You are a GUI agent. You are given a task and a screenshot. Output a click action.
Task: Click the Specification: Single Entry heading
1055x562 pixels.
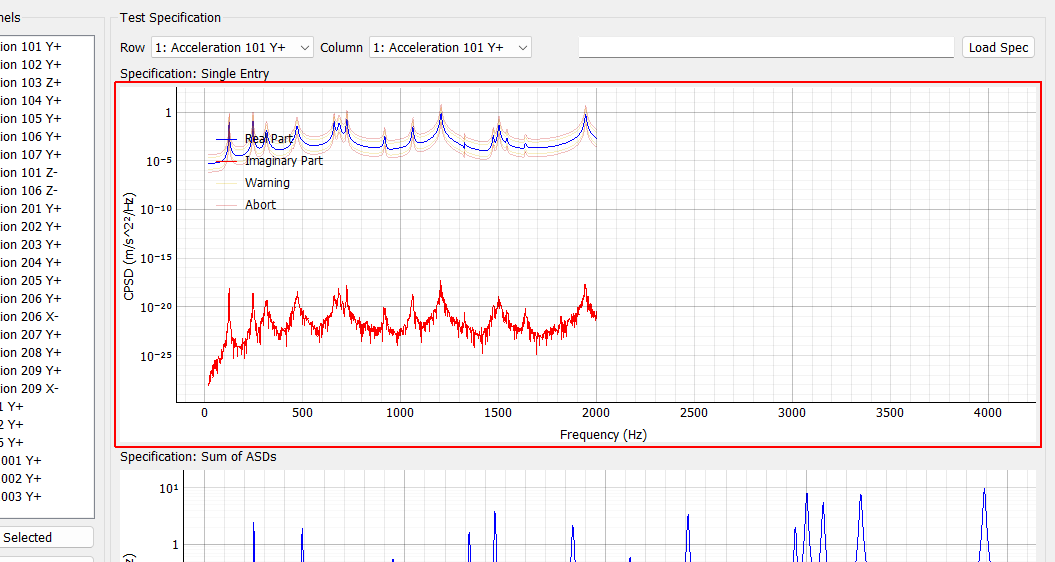tap(194, 73)
